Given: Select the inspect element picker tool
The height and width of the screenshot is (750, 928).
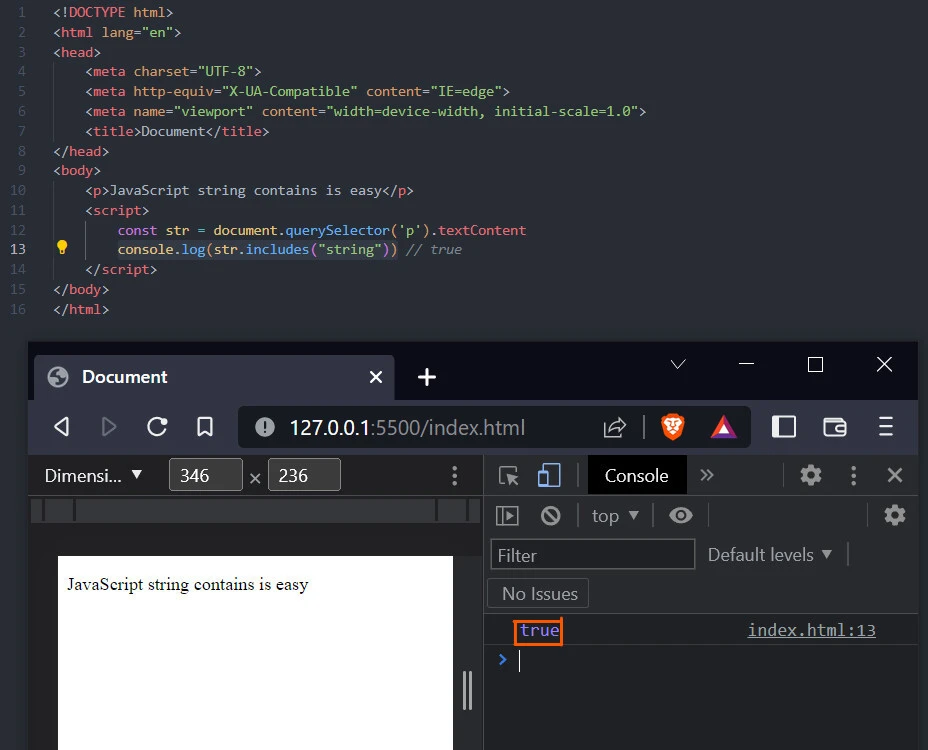Looking at the screenshot, I should 509,475.
